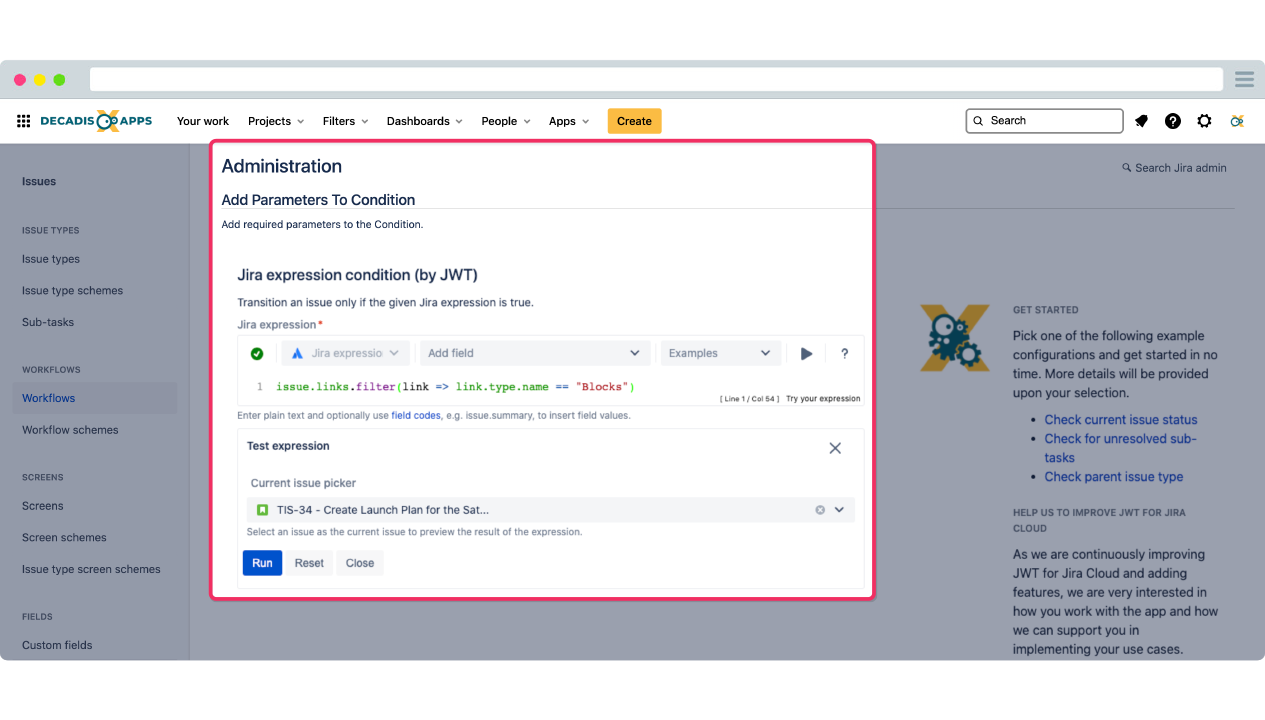Screen dimensions: 1265x720
Task: Click the blue Run button
Action: coord(262,563)
